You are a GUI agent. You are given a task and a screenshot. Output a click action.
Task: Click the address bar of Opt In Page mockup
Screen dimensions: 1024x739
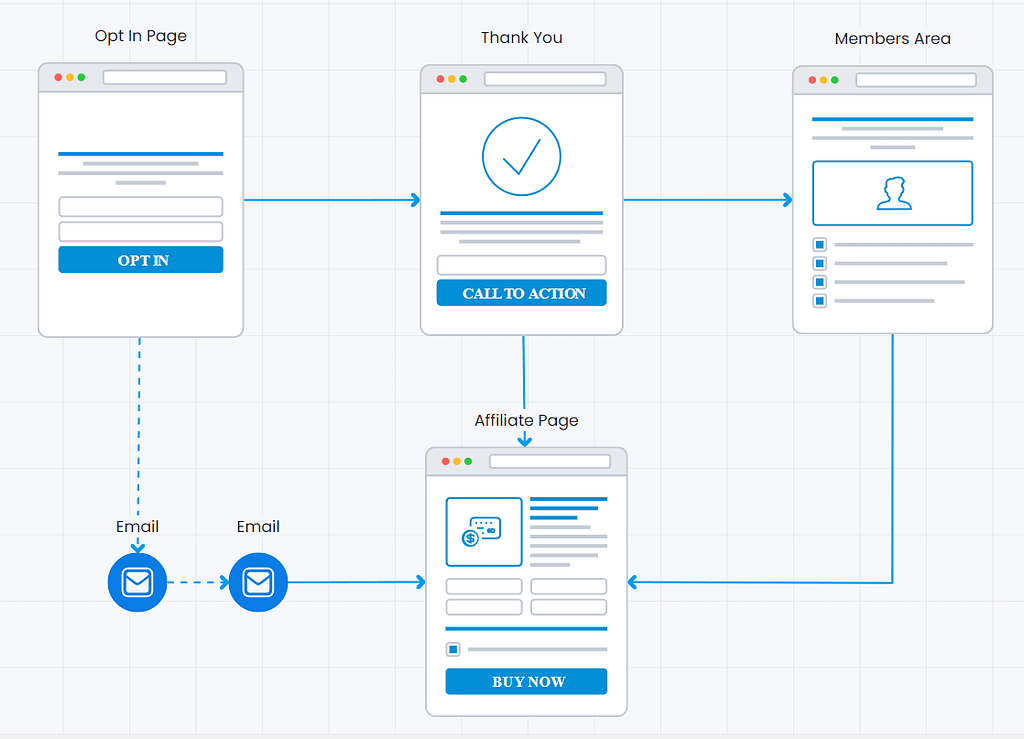165,78
